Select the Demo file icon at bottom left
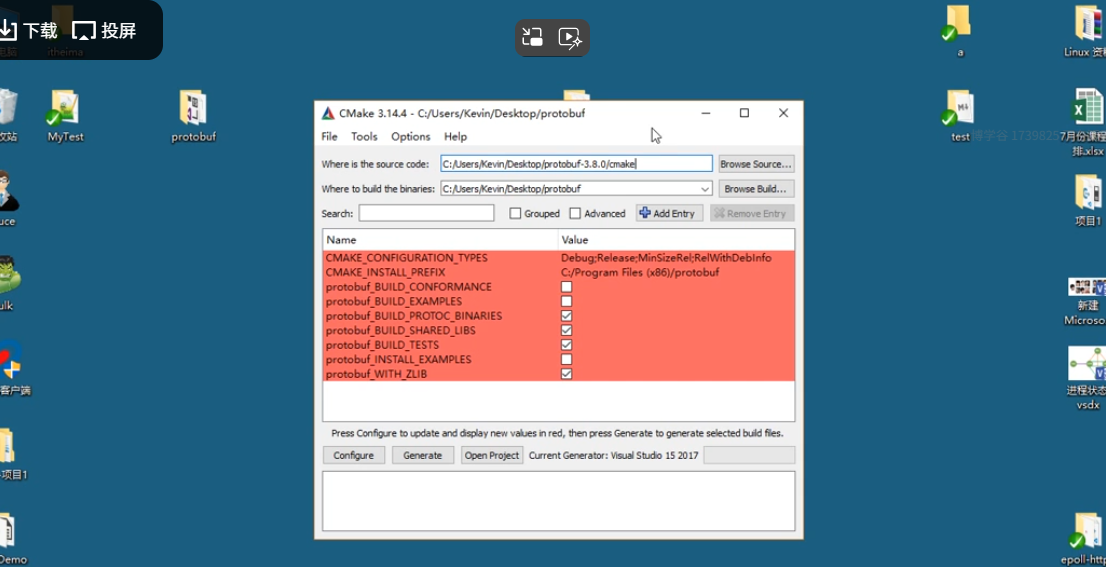1106x567 pixels. click(7, 532)
